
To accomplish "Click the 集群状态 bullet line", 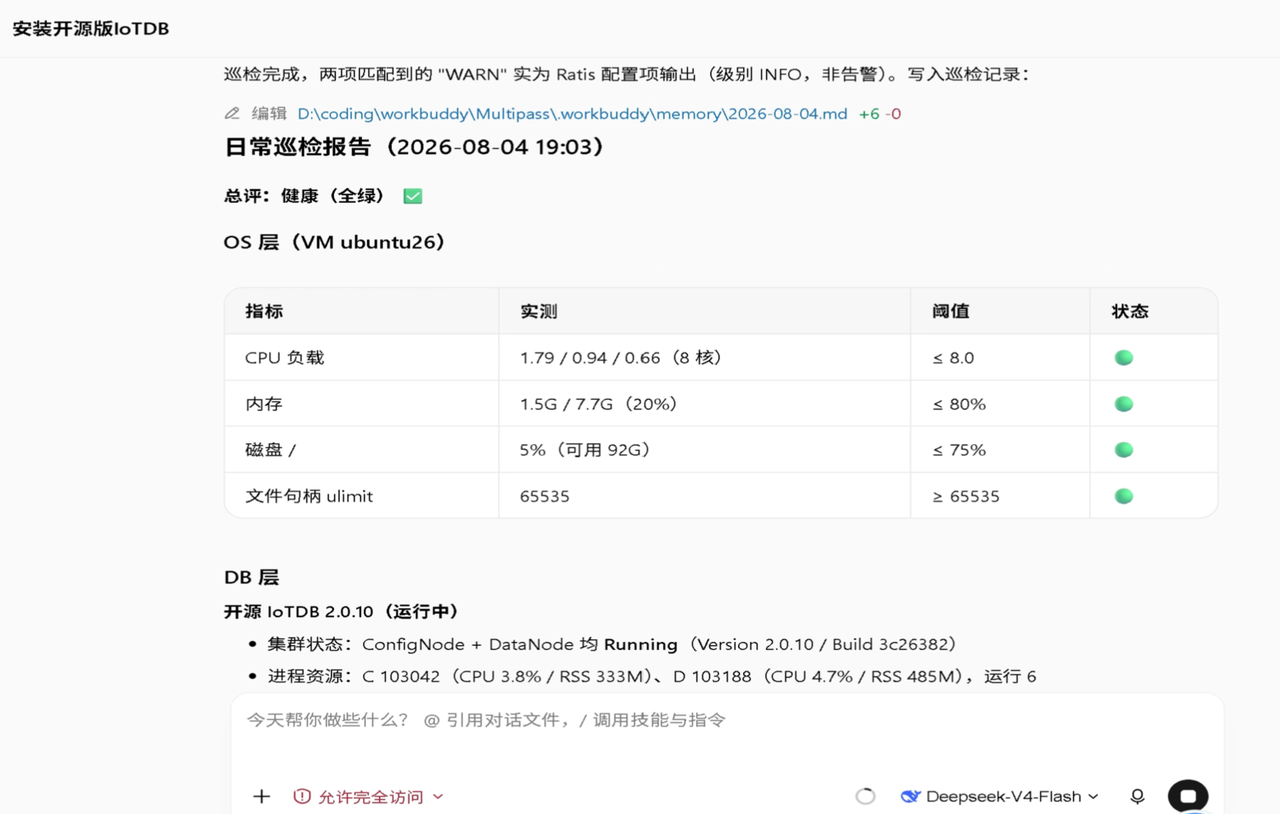I will (612, 644).
